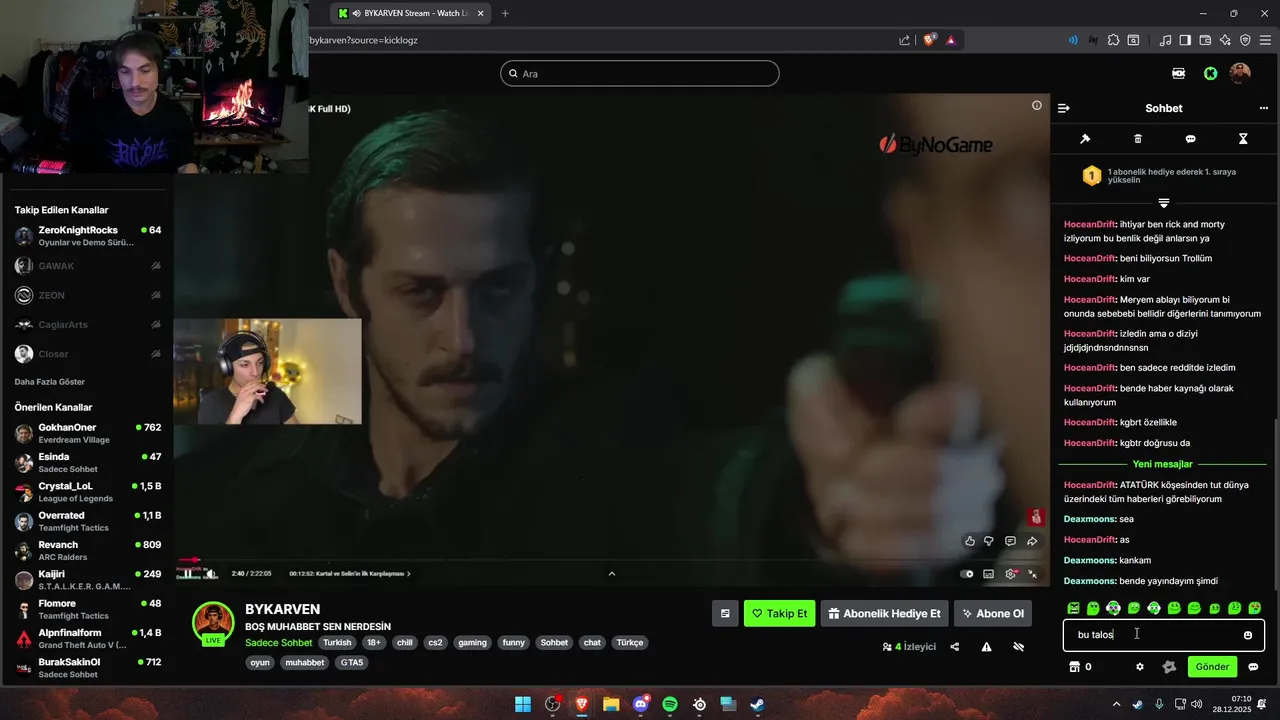The image size is (1280, 720).
Task: Click BYKARVEN channel avatar
Action: pos(213,623)
